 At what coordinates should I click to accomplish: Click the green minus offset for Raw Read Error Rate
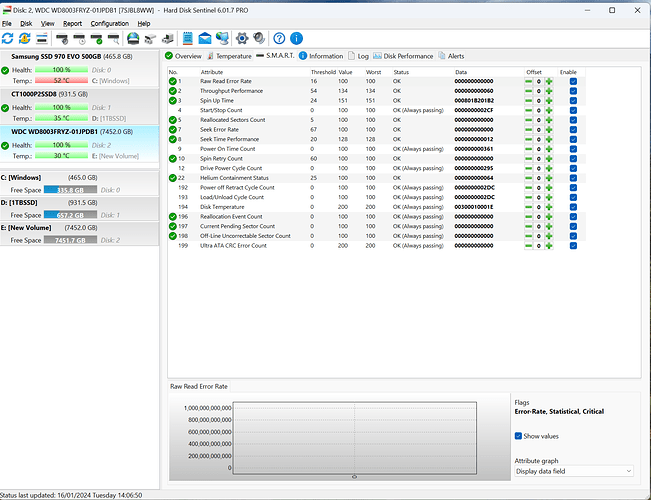tap(529, 82)
